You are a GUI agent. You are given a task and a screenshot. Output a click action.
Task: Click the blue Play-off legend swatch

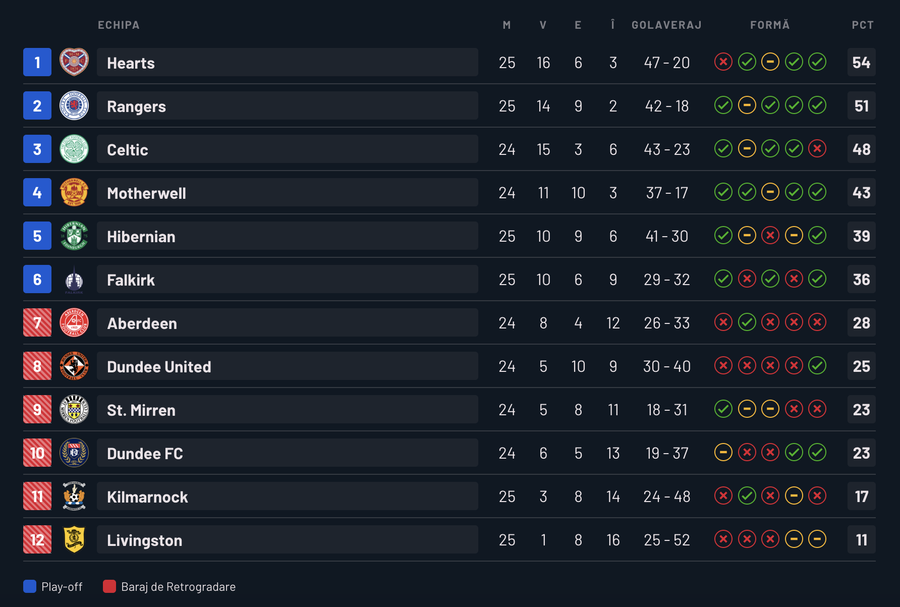(x=30, y=587)
